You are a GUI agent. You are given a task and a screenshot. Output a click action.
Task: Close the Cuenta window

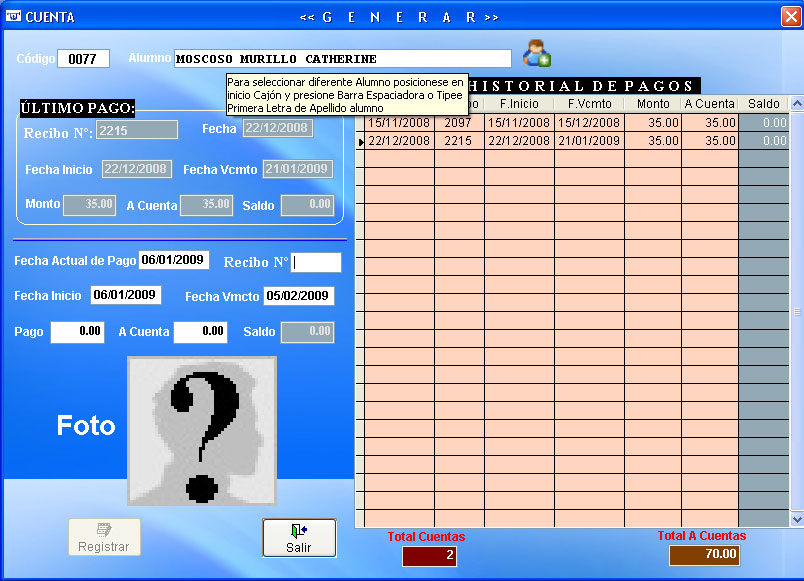[790, 17]
